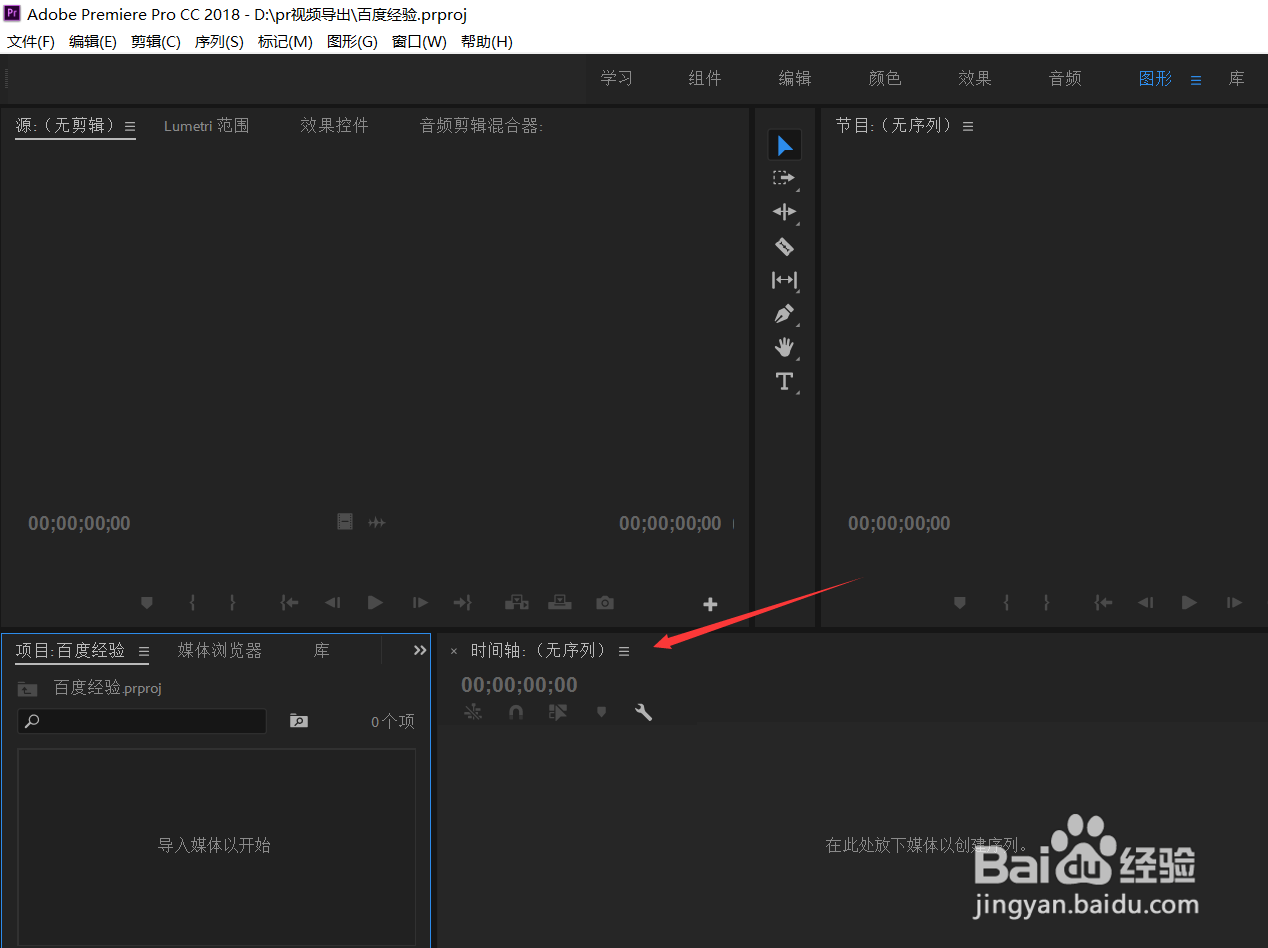Open the 序列(S) menu
Image resolution: width=1268 pixels, height=948 pixels.
coord(219,42)
